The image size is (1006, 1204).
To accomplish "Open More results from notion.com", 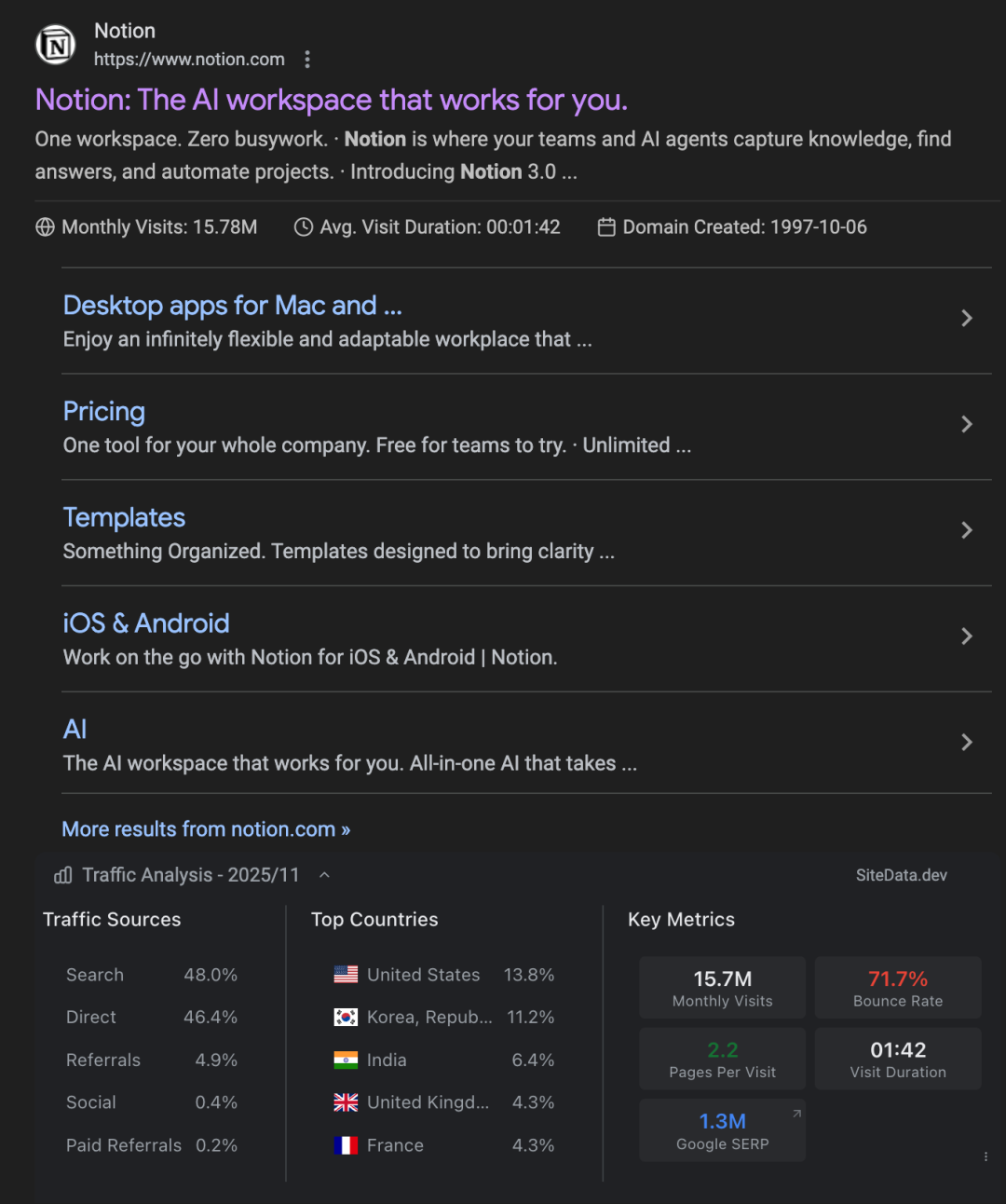I will coord(206,829).
